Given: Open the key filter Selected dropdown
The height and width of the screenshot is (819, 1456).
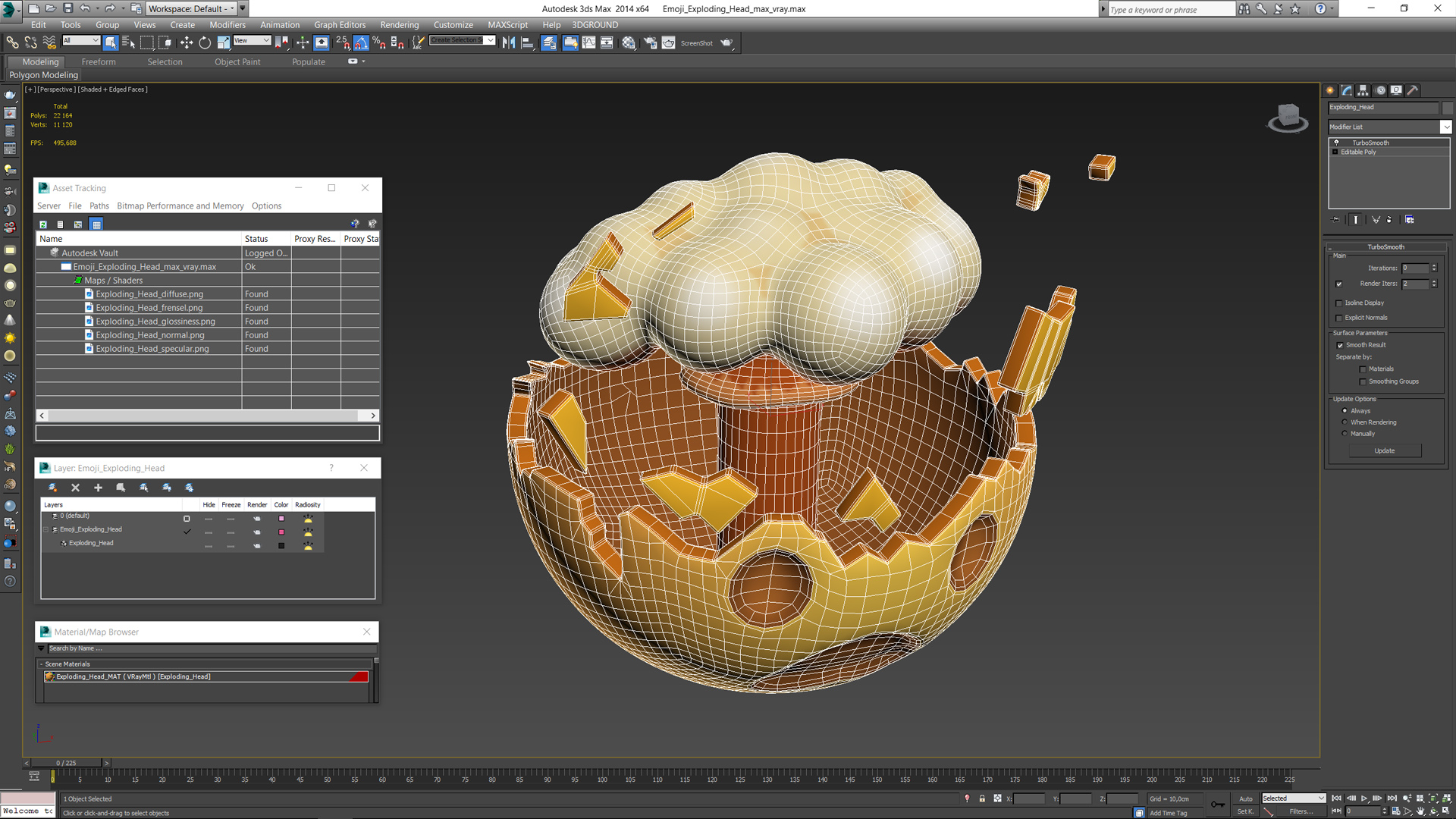Looking at the screenshot, I should pyautogui.click(x=1294, y=799).
